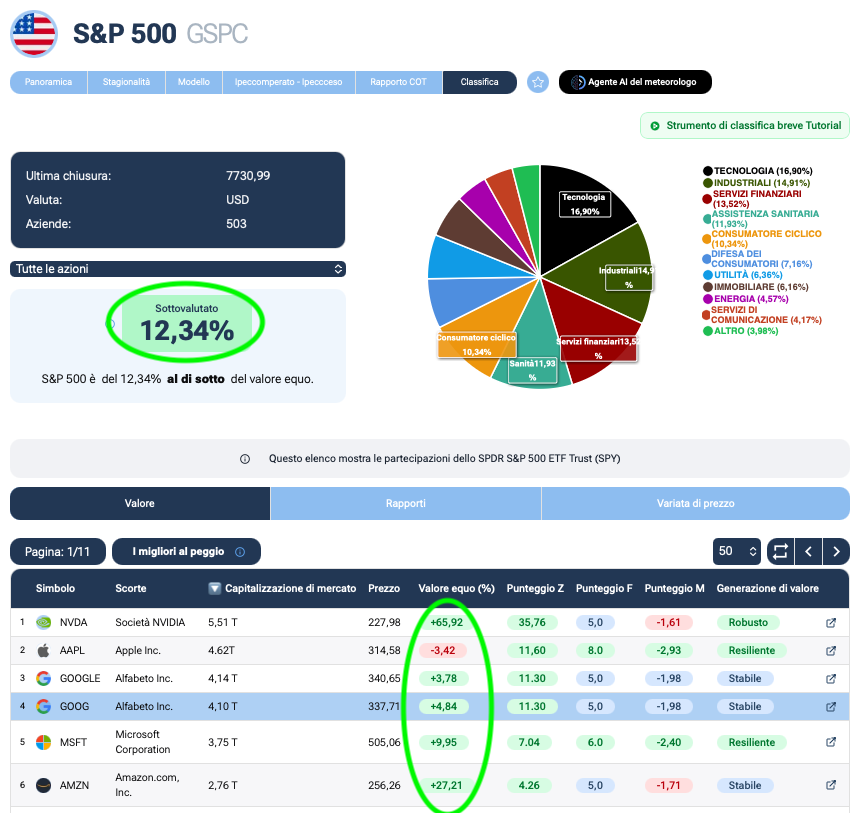Open Strumento di classifica breve Tutorial

pyautogui.click(x=745, y=126)
